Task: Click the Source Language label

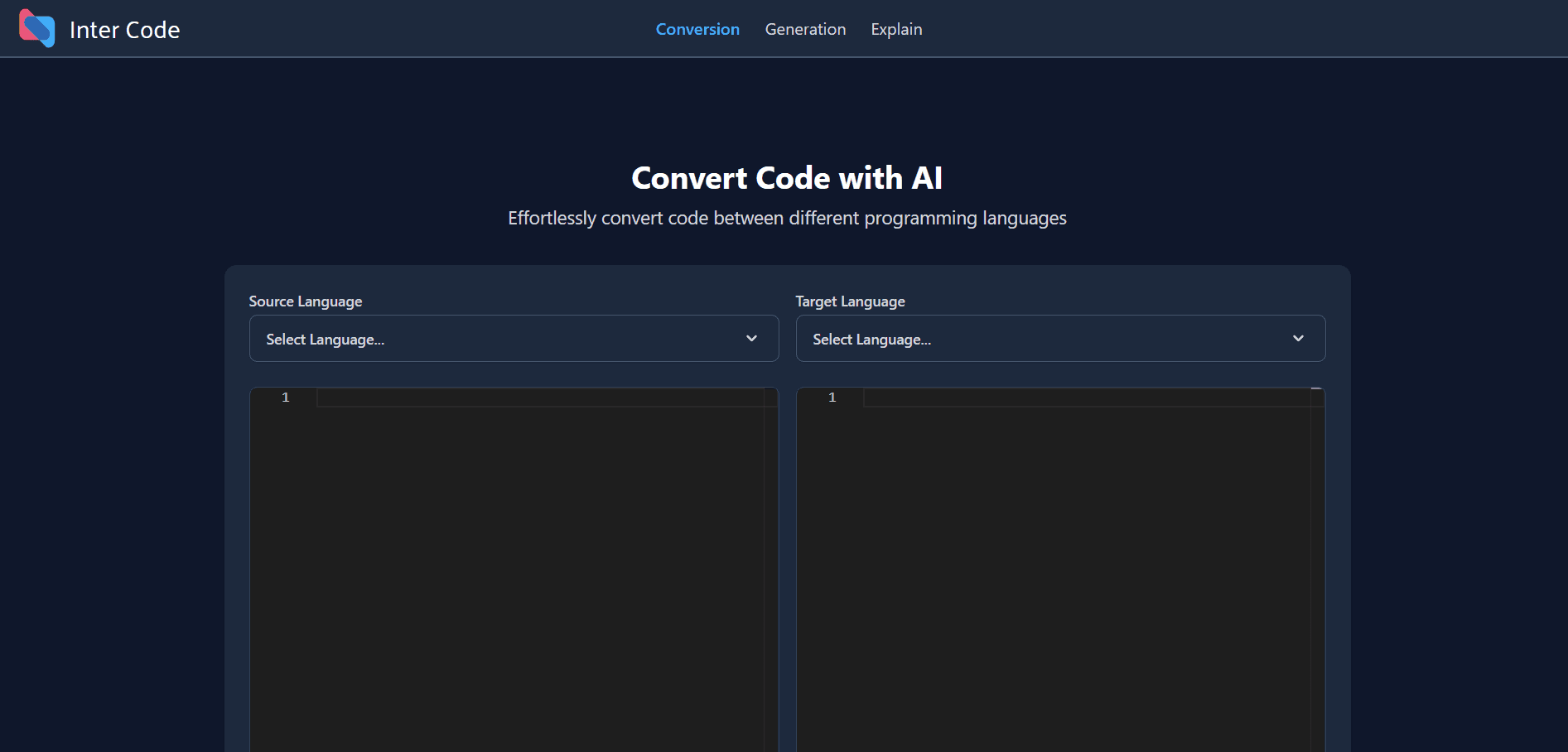Action: (306, 301)
